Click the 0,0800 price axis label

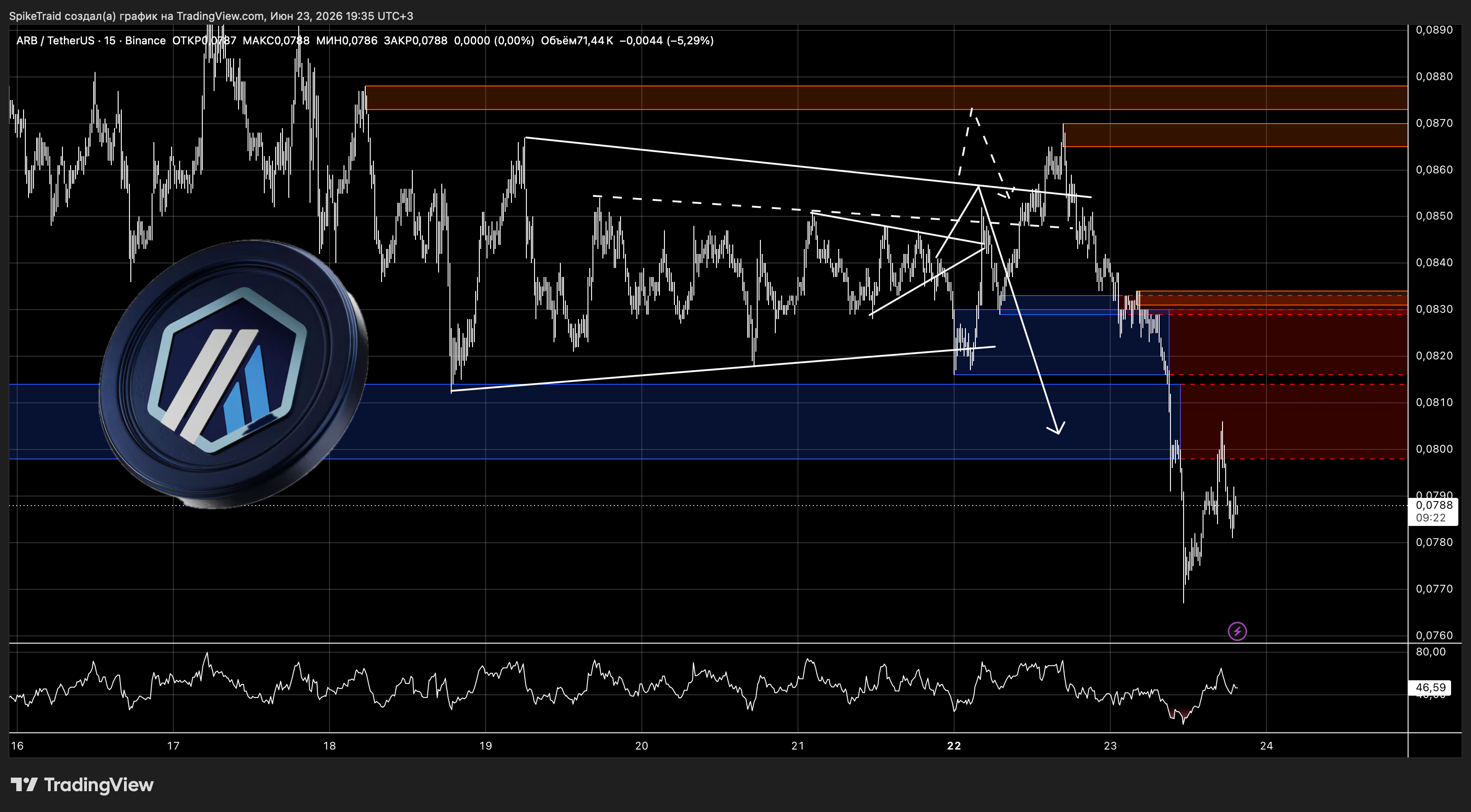(x=1434, y=449)
